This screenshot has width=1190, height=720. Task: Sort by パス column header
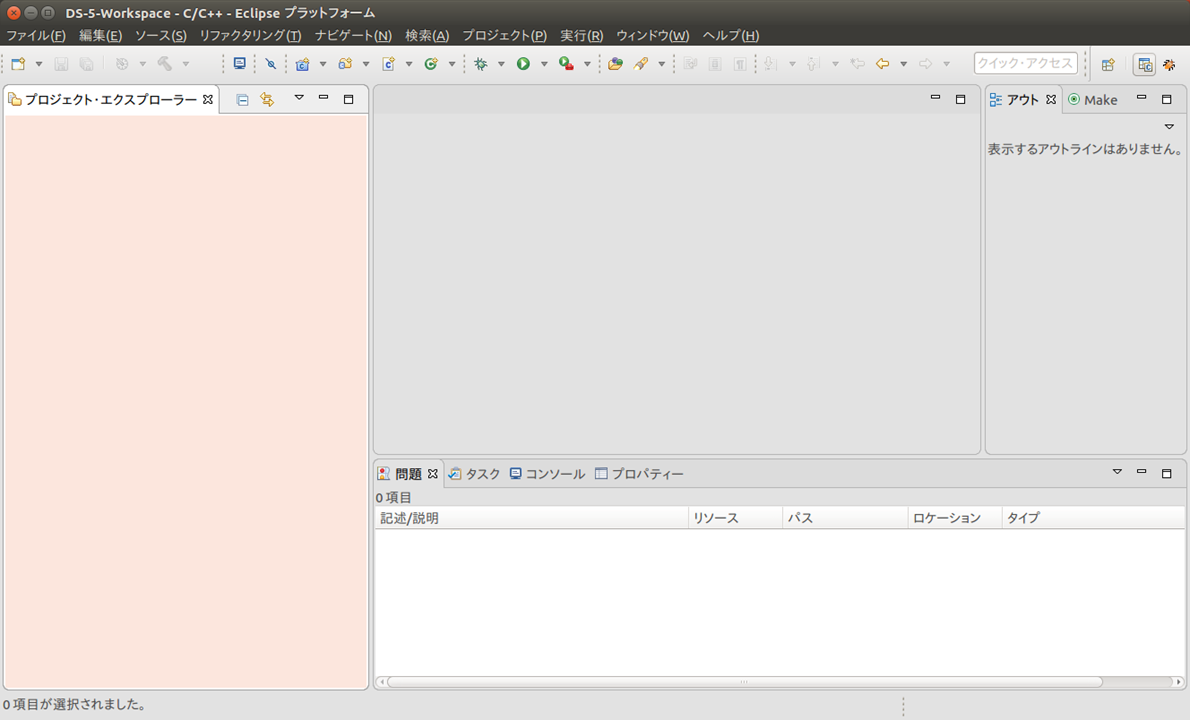pyautogui.click(x=845, y=518)
